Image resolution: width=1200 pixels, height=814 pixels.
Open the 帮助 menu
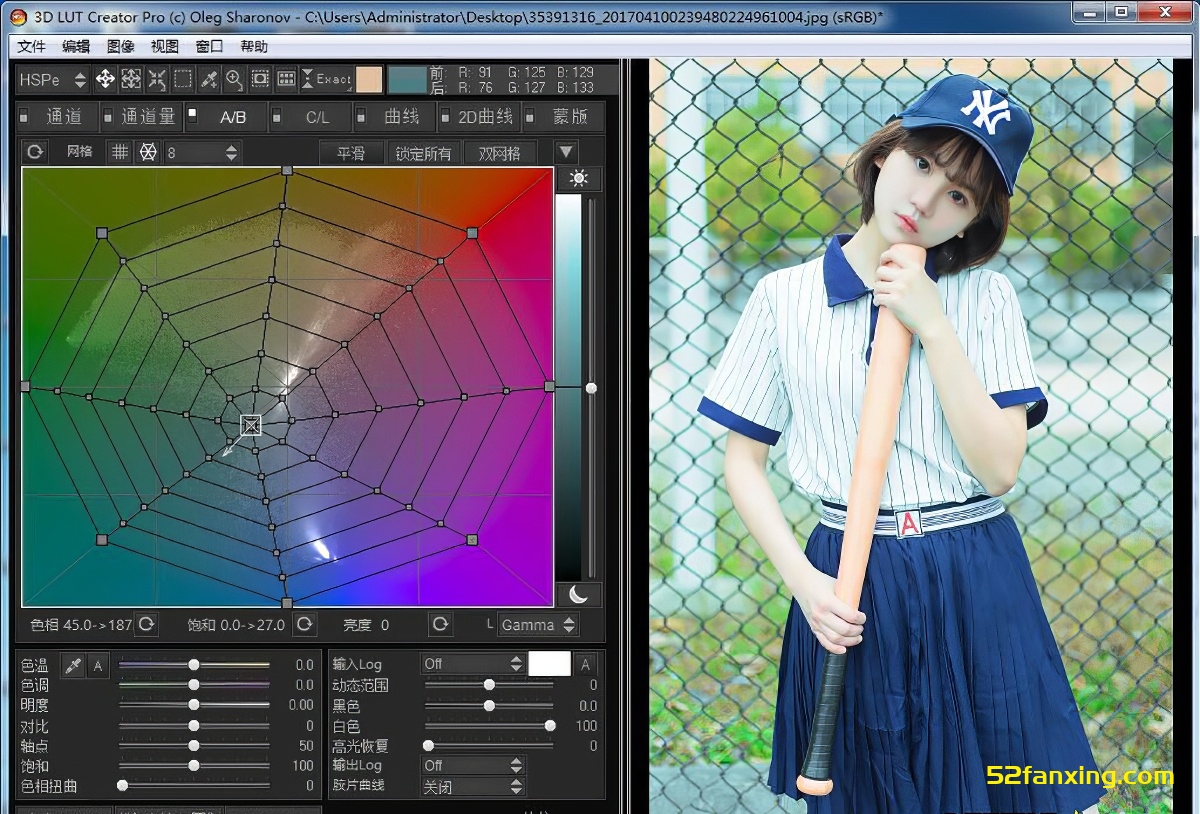254,46
